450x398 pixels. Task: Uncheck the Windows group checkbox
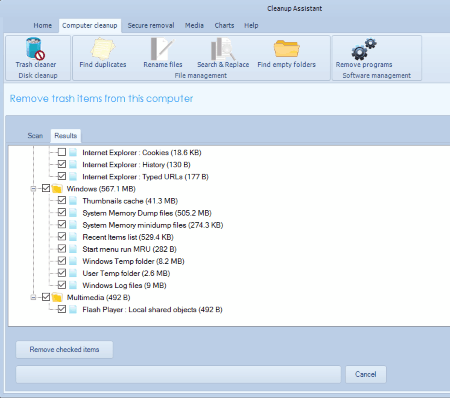(x=46, y=188)
